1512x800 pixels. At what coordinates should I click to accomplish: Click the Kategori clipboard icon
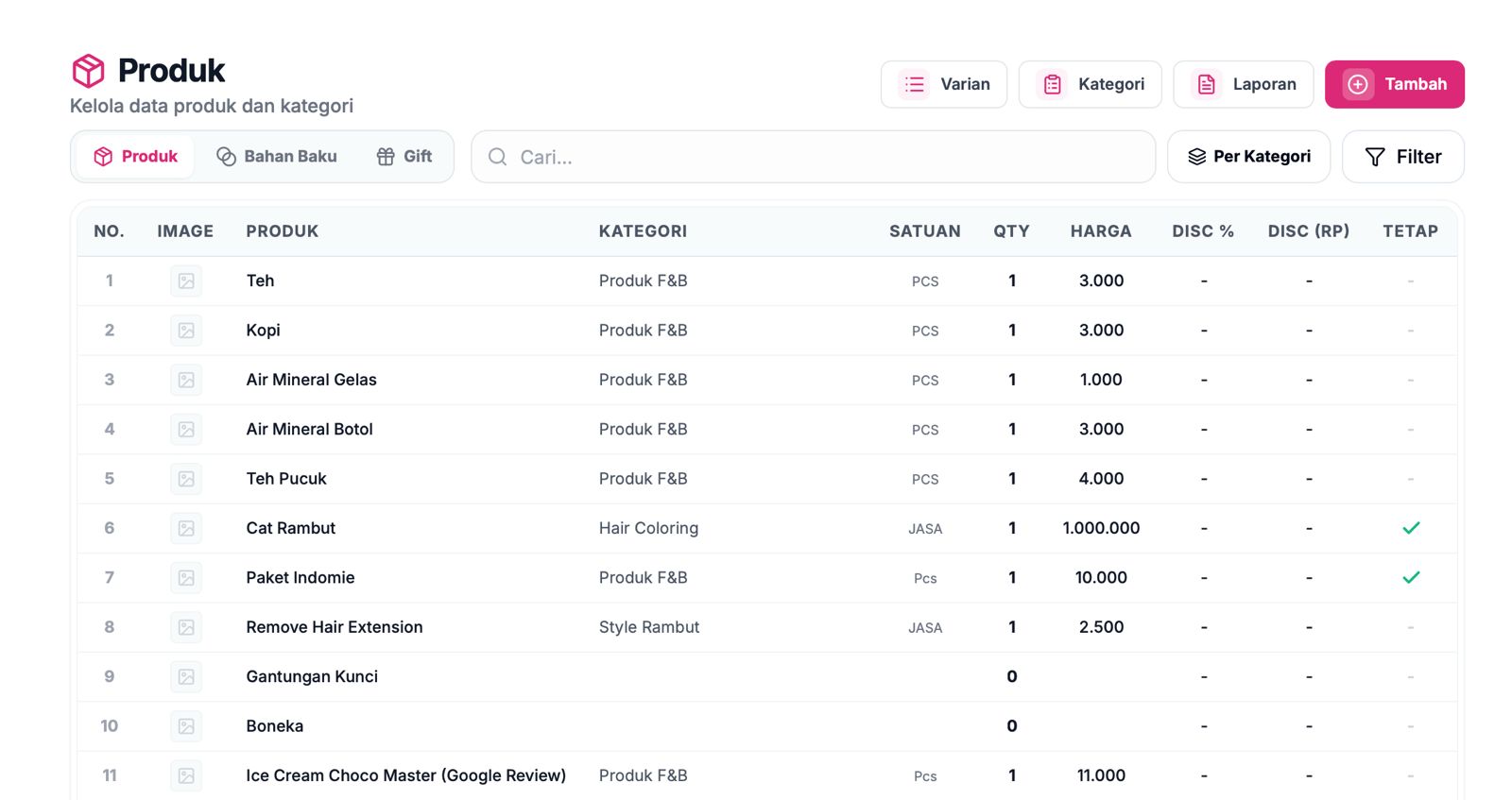[x=1052, y=84]
